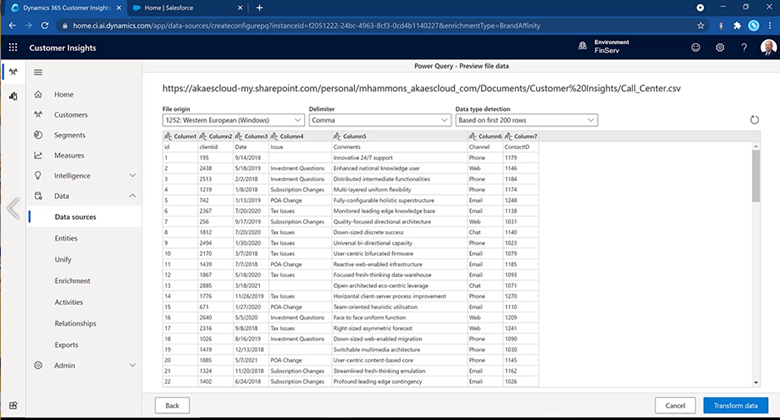Click the browser back arrow

point(12,25)
